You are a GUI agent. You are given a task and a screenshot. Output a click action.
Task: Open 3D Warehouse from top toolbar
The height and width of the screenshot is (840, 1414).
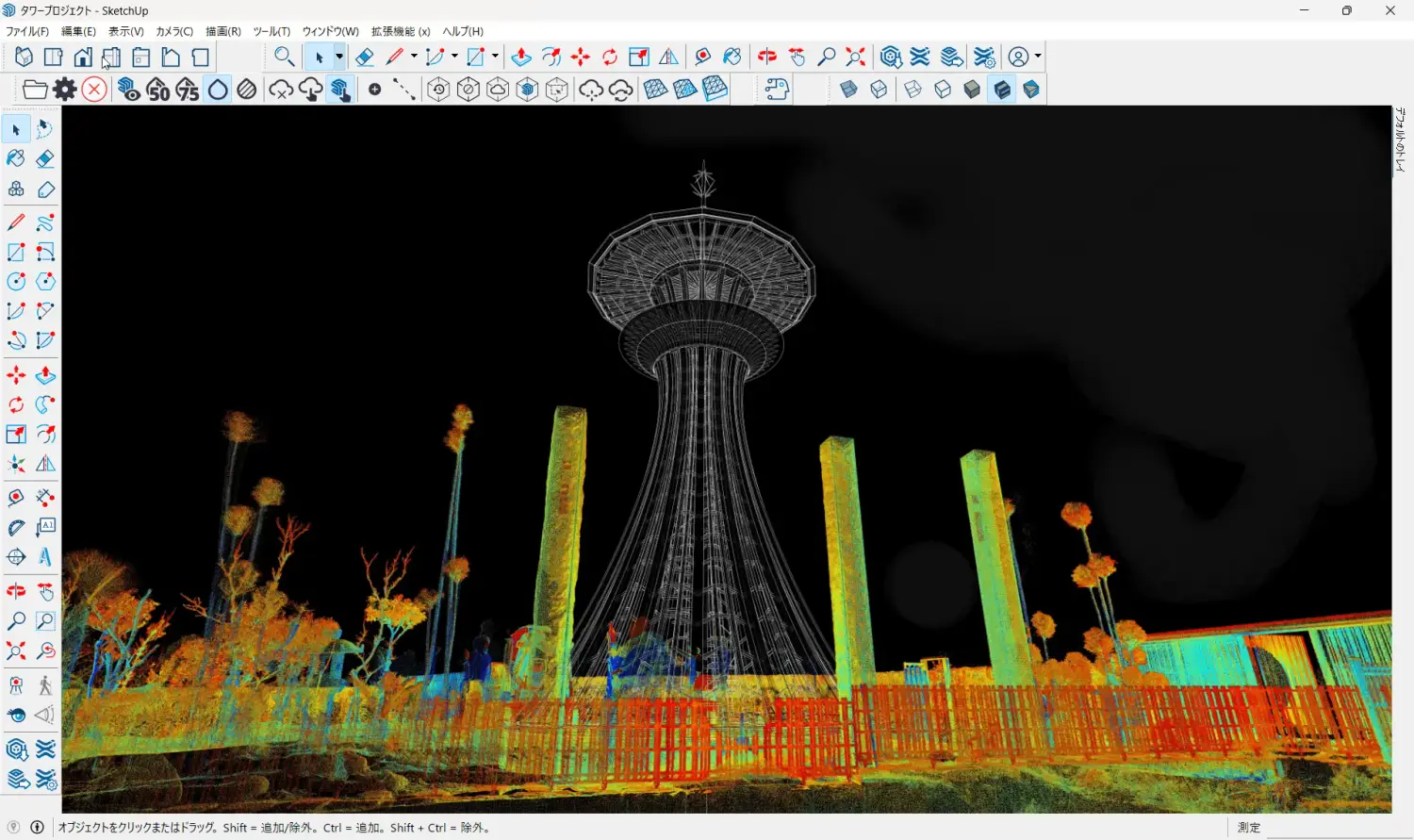[891, 58]
